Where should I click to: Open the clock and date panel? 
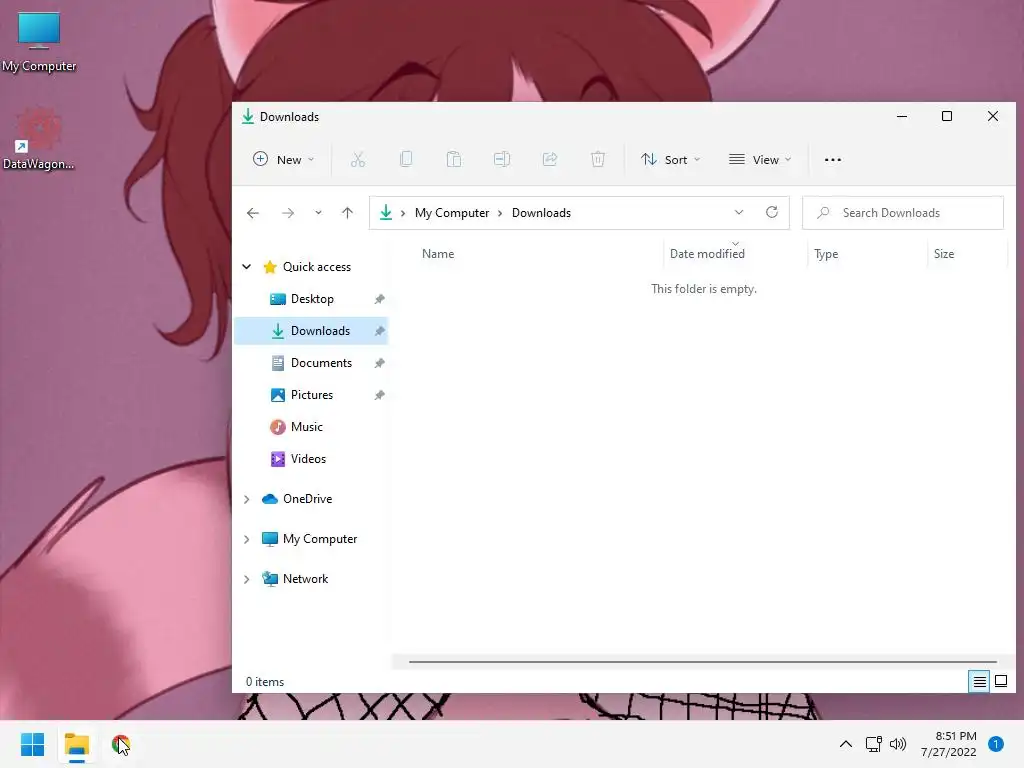pos(949,744)
